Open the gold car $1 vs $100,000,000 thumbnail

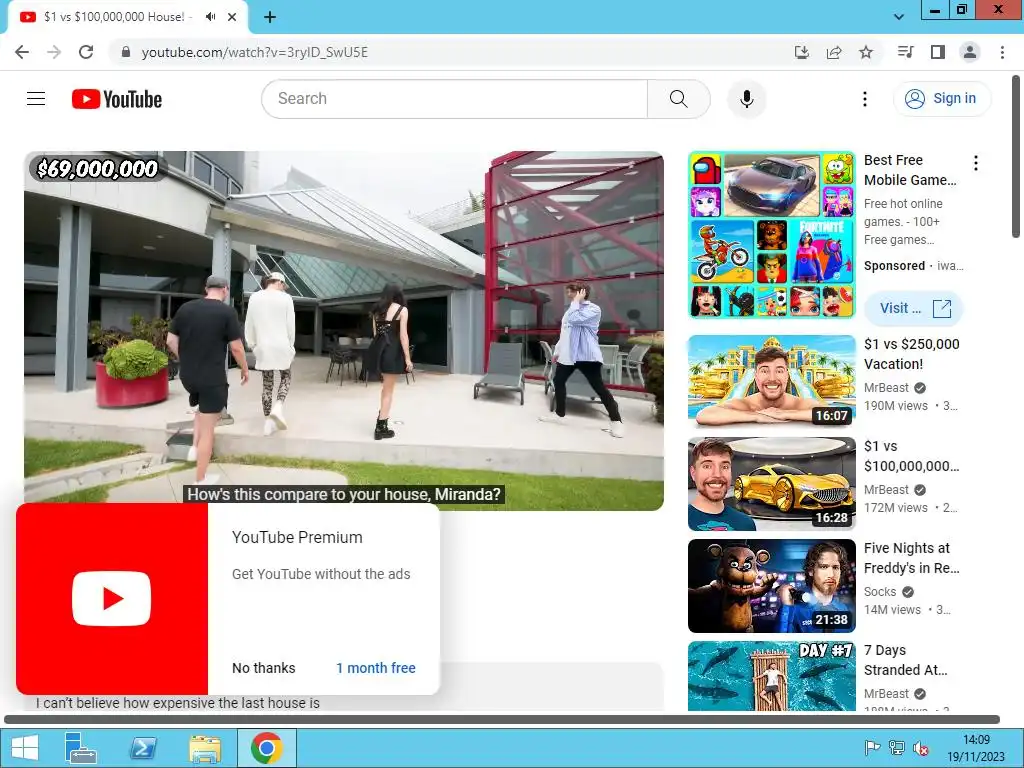[x=771, y=484]
